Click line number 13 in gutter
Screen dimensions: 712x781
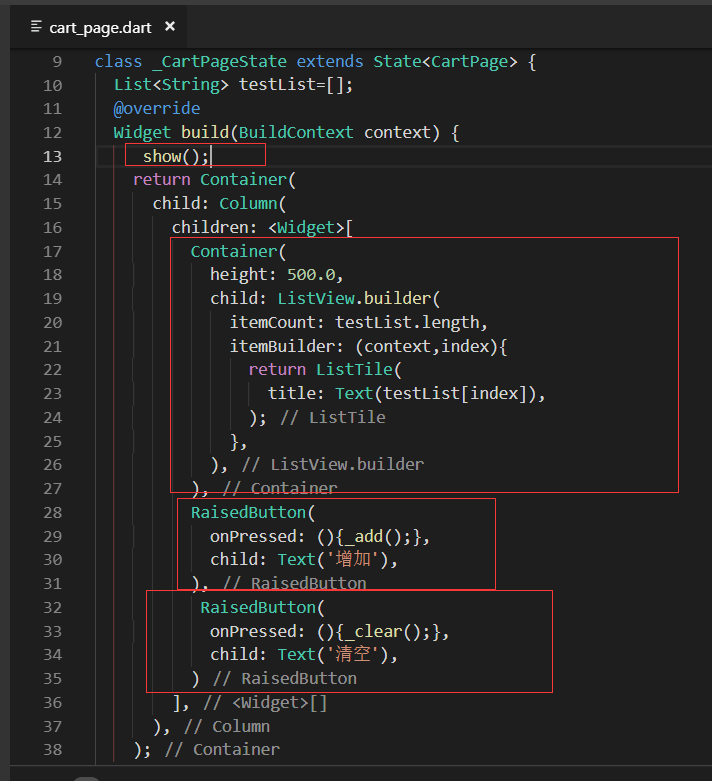pos(52,156)
